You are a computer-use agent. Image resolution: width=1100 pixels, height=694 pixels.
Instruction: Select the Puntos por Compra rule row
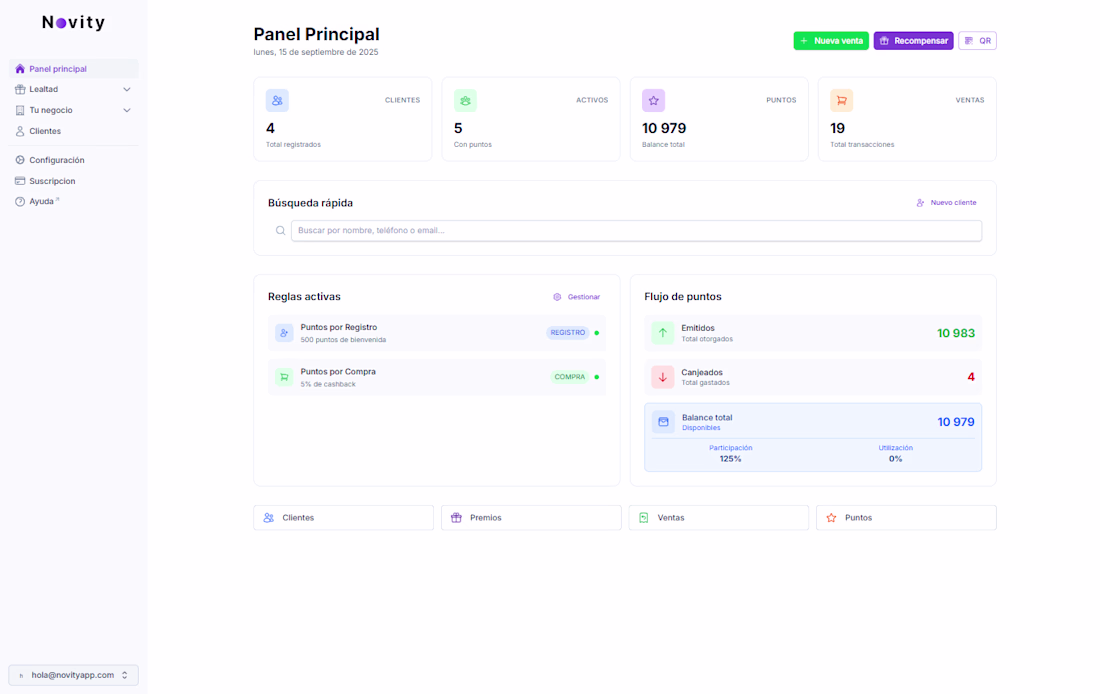coord(436,377)
